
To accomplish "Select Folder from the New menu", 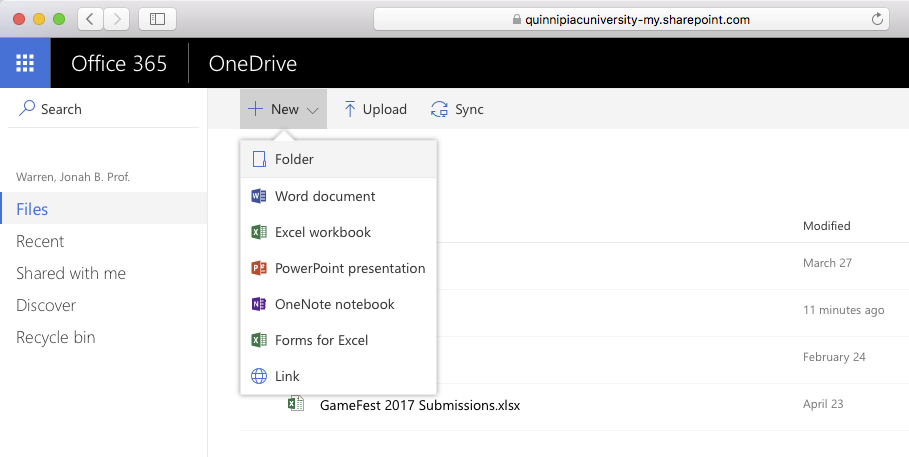I will [294, 159].
